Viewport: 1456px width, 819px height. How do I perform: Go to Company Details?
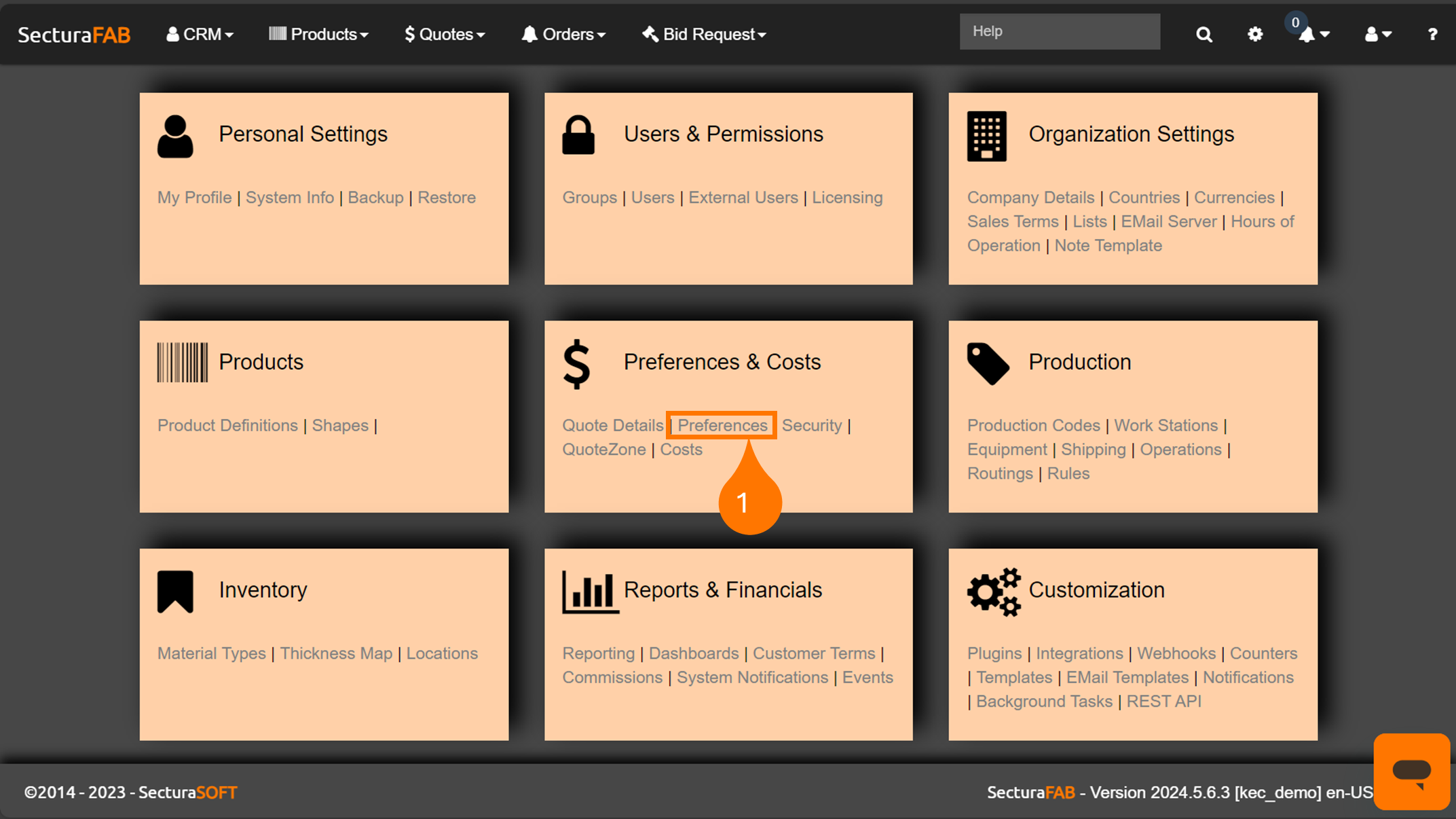click(1030, 198)
